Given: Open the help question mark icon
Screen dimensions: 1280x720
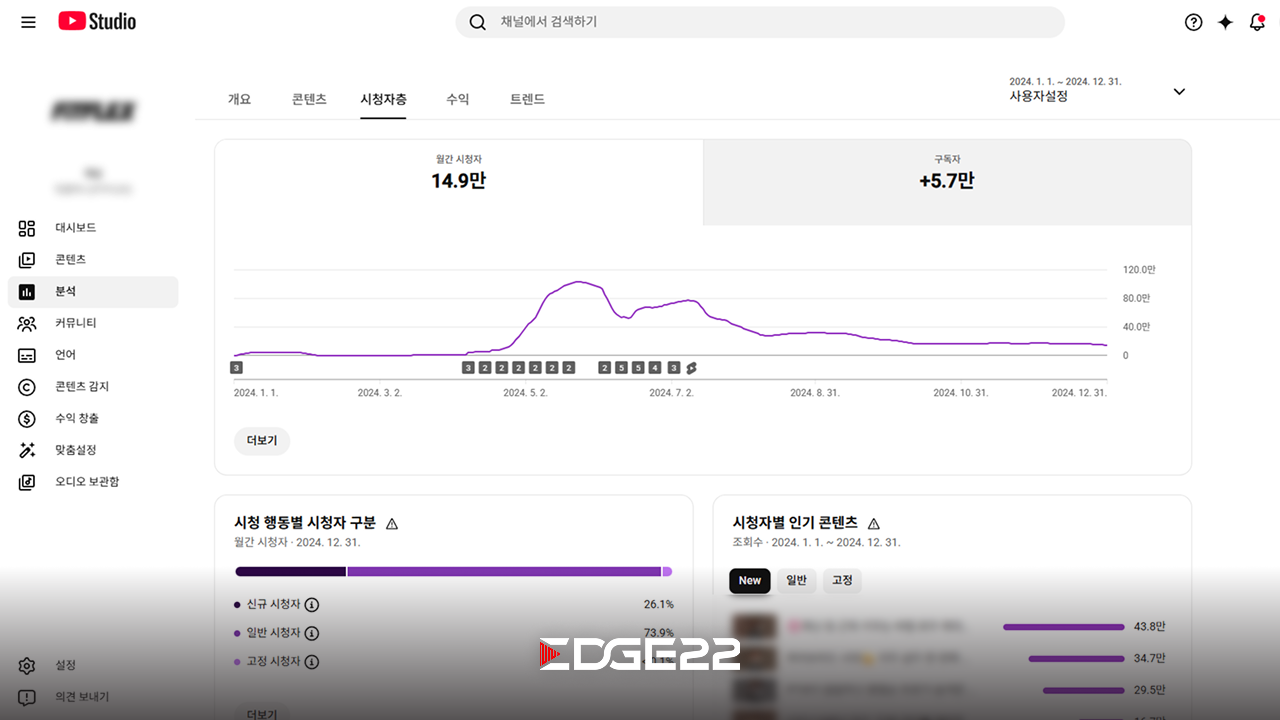Looking at the screenshot, I should [1193, 22].
